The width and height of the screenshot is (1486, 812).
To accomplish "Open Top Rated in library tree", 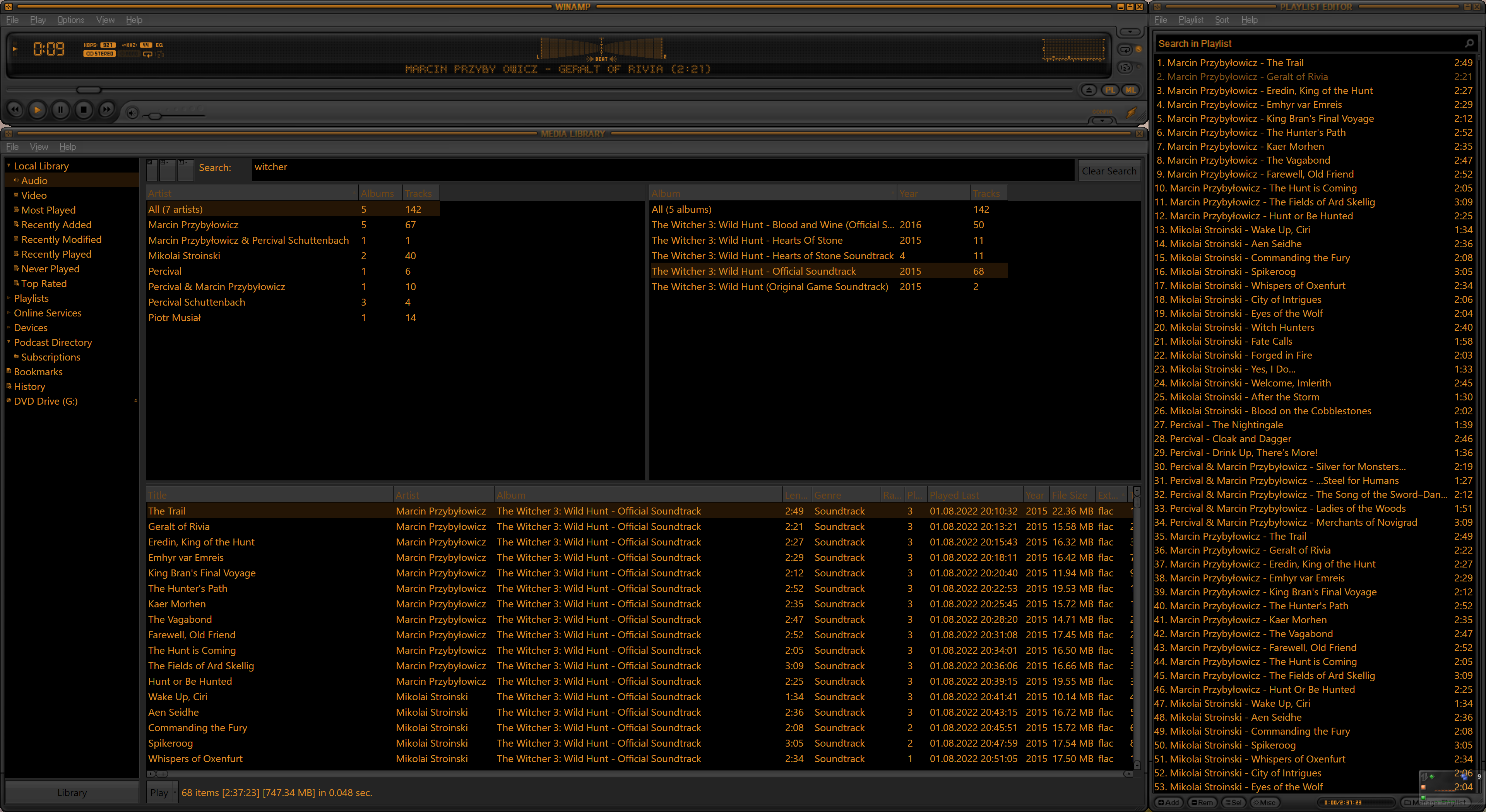I will (x=44, y=283).
